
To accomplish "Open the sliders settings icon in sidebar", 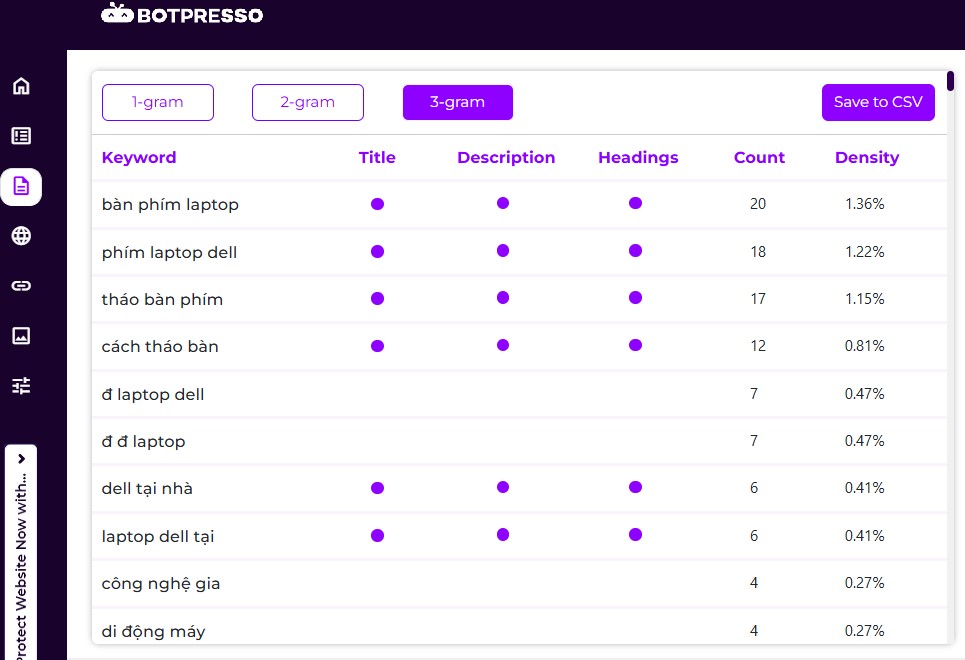I will tap(21, 385).
